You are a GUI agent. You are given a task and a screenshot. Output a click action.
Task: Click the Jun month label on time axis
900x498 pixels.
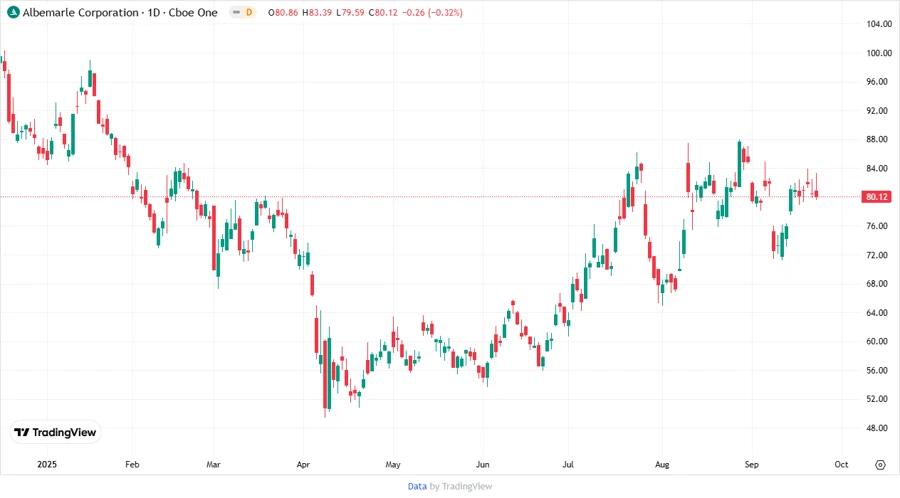tap(483, 465)
